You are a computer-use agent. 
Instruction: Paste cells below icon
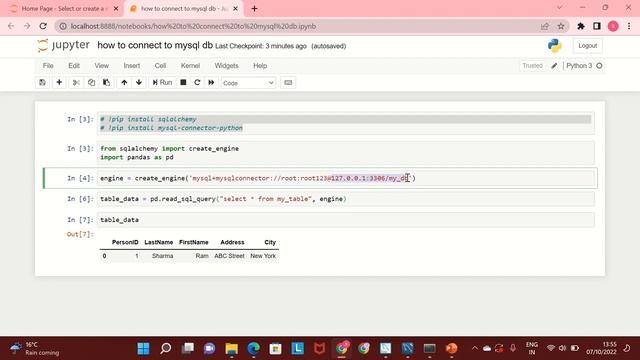pyautogui.click(x=107, y=82)
